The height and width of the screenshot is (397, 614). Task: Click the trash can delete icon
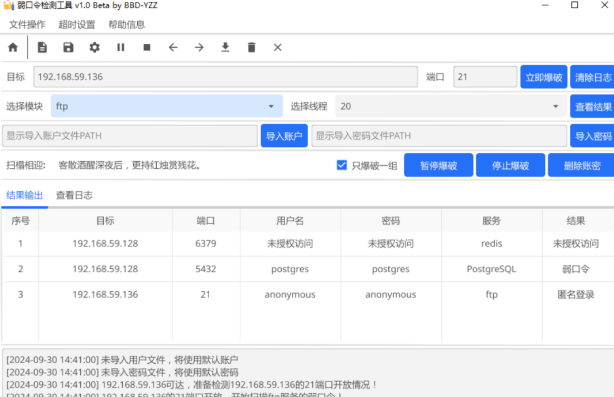pos(251,47)
